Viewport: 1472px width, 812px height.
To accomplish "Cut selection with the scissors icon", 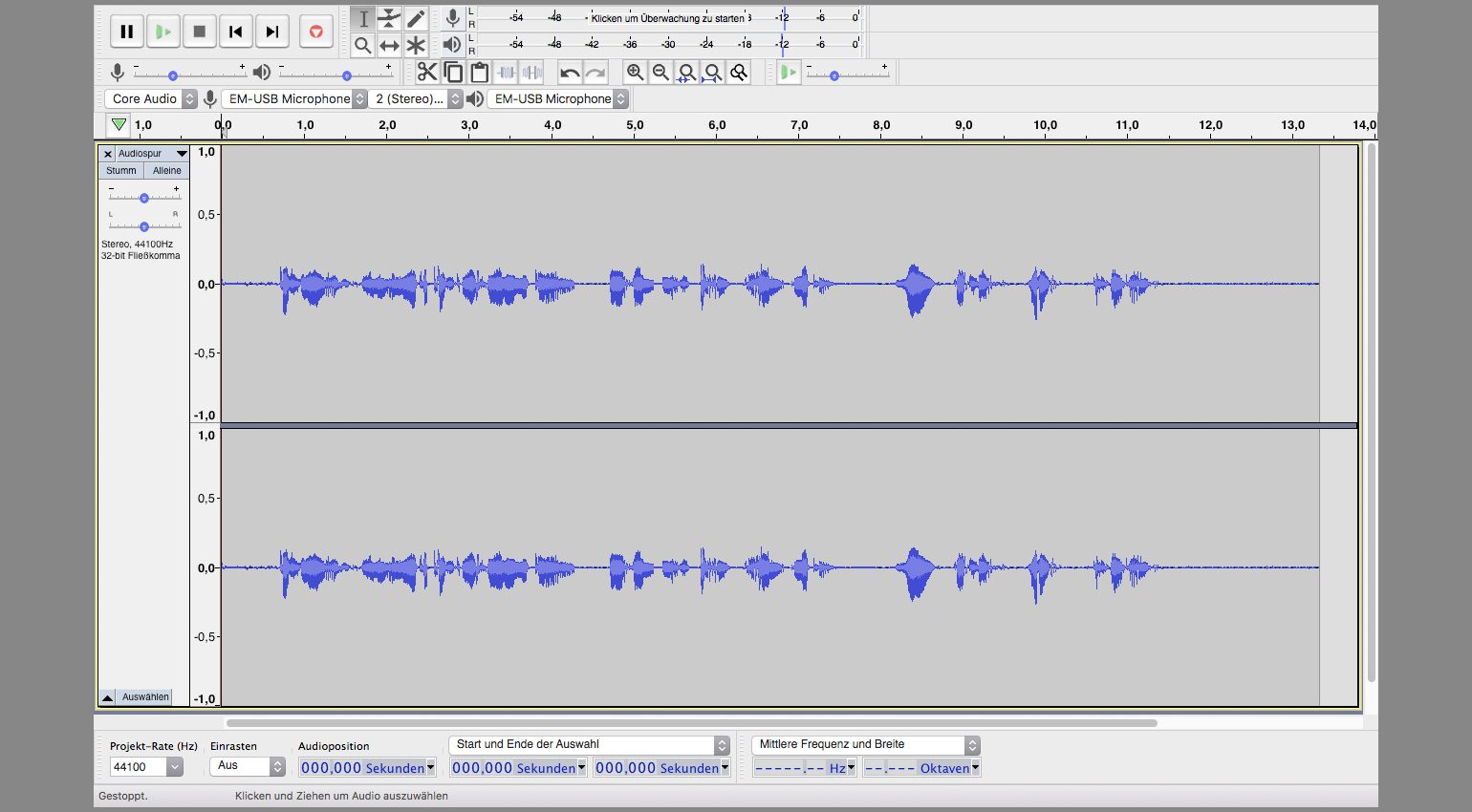I will click(x=427, y=73).
